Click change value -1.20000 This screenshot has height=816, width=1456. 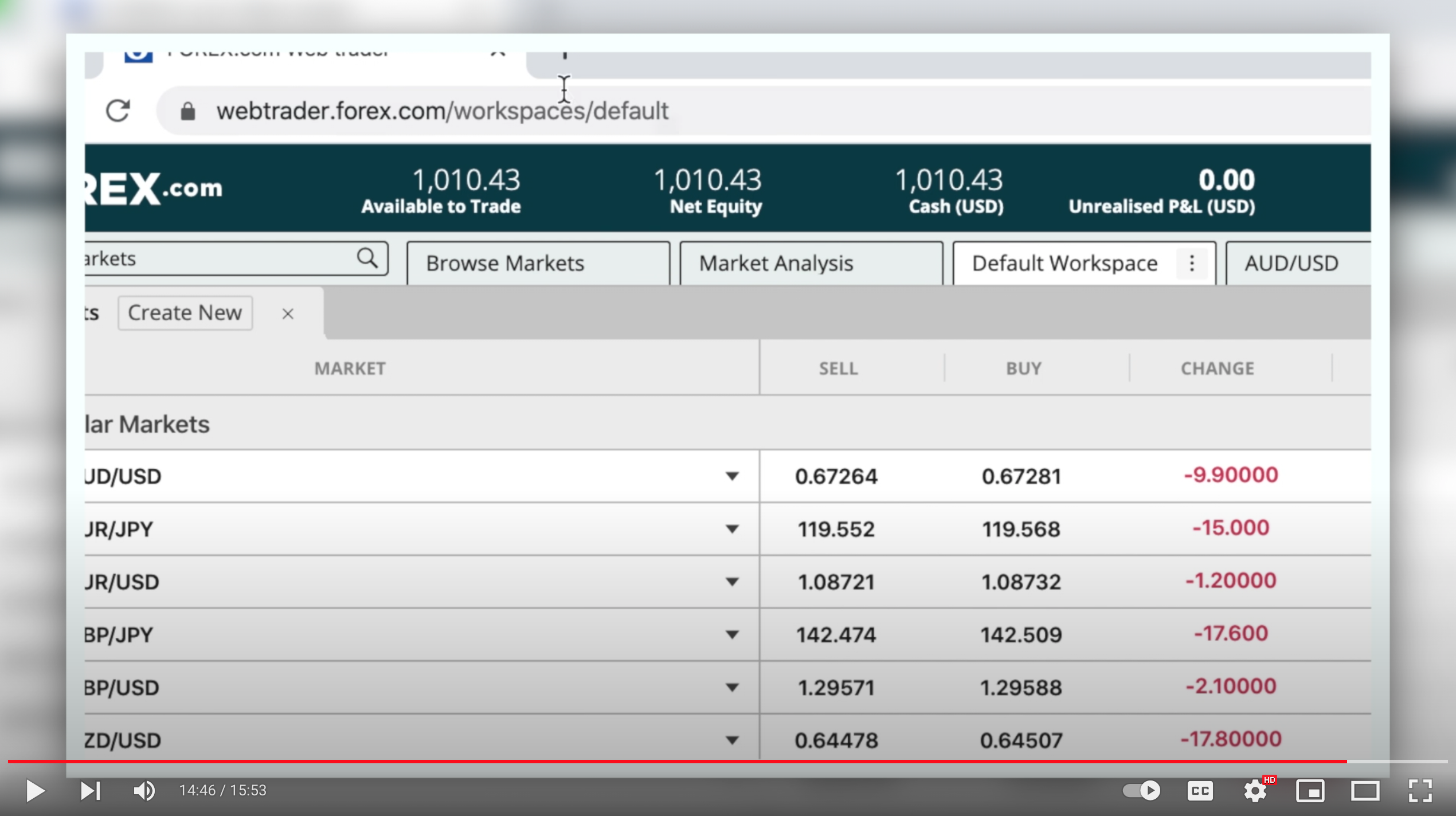pos(1231,580)
